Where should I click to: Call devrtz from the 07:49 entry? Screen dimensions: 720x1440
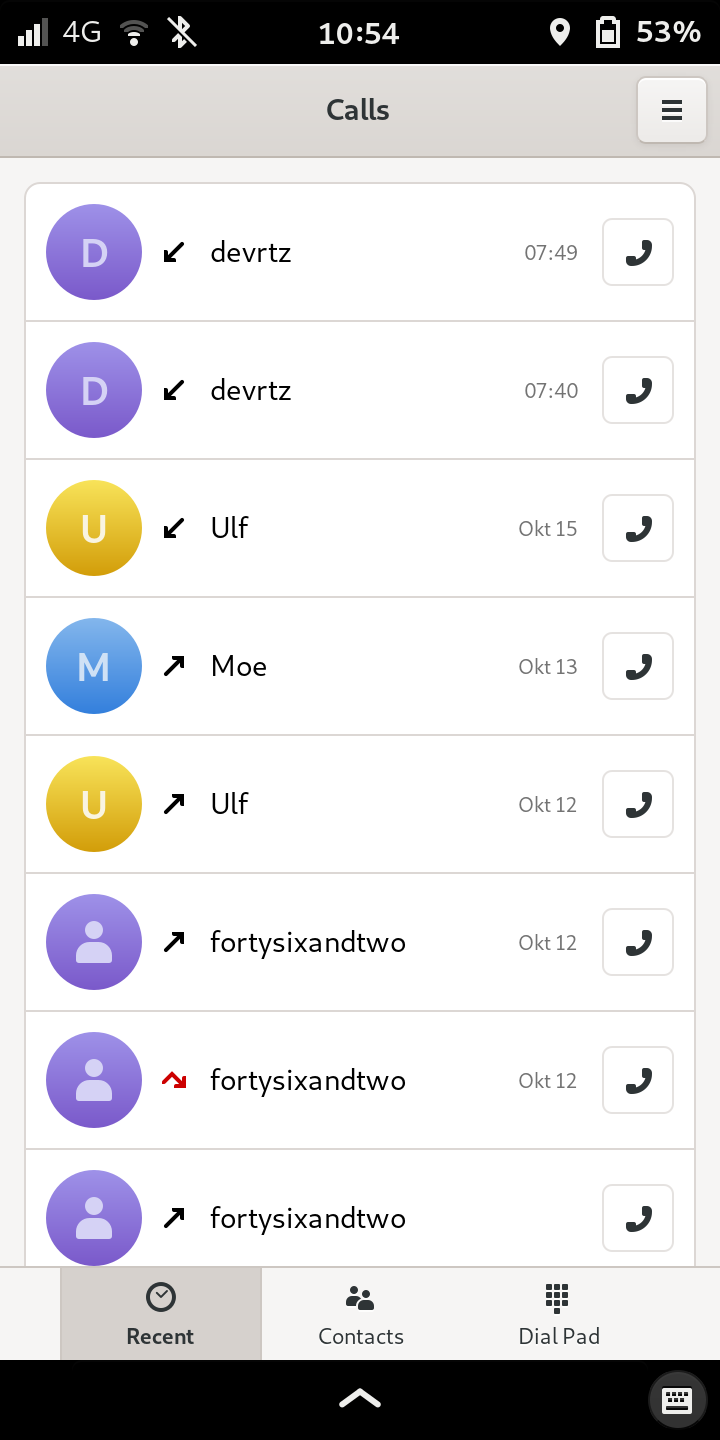[x=638, y=252]
